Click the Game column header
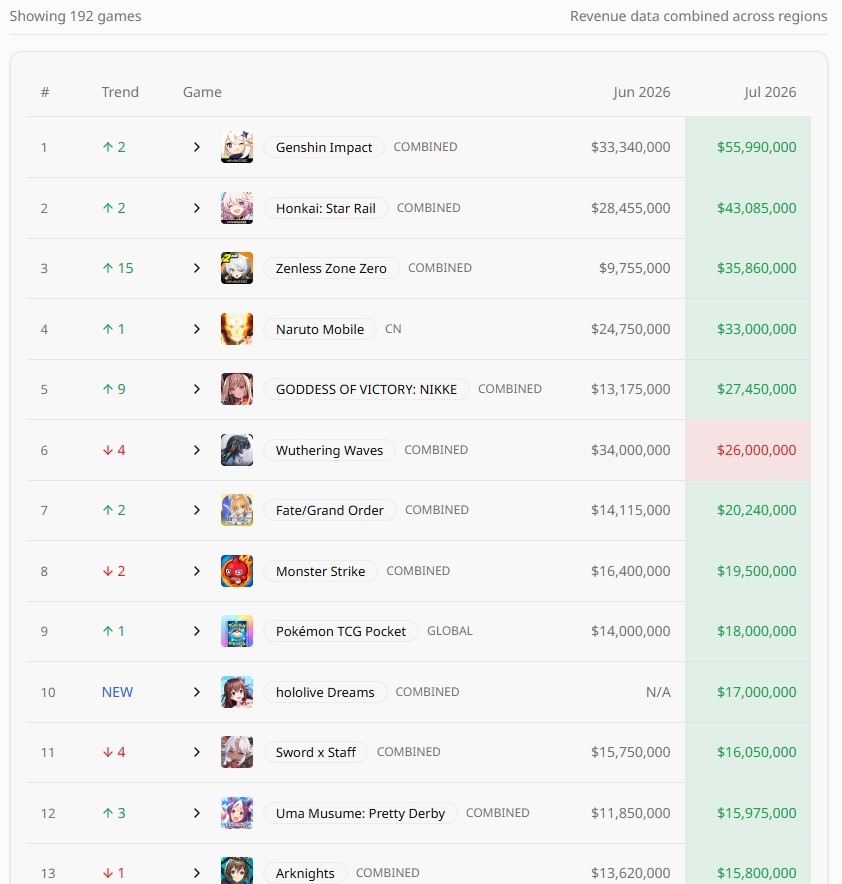 (x=202, y=92)
